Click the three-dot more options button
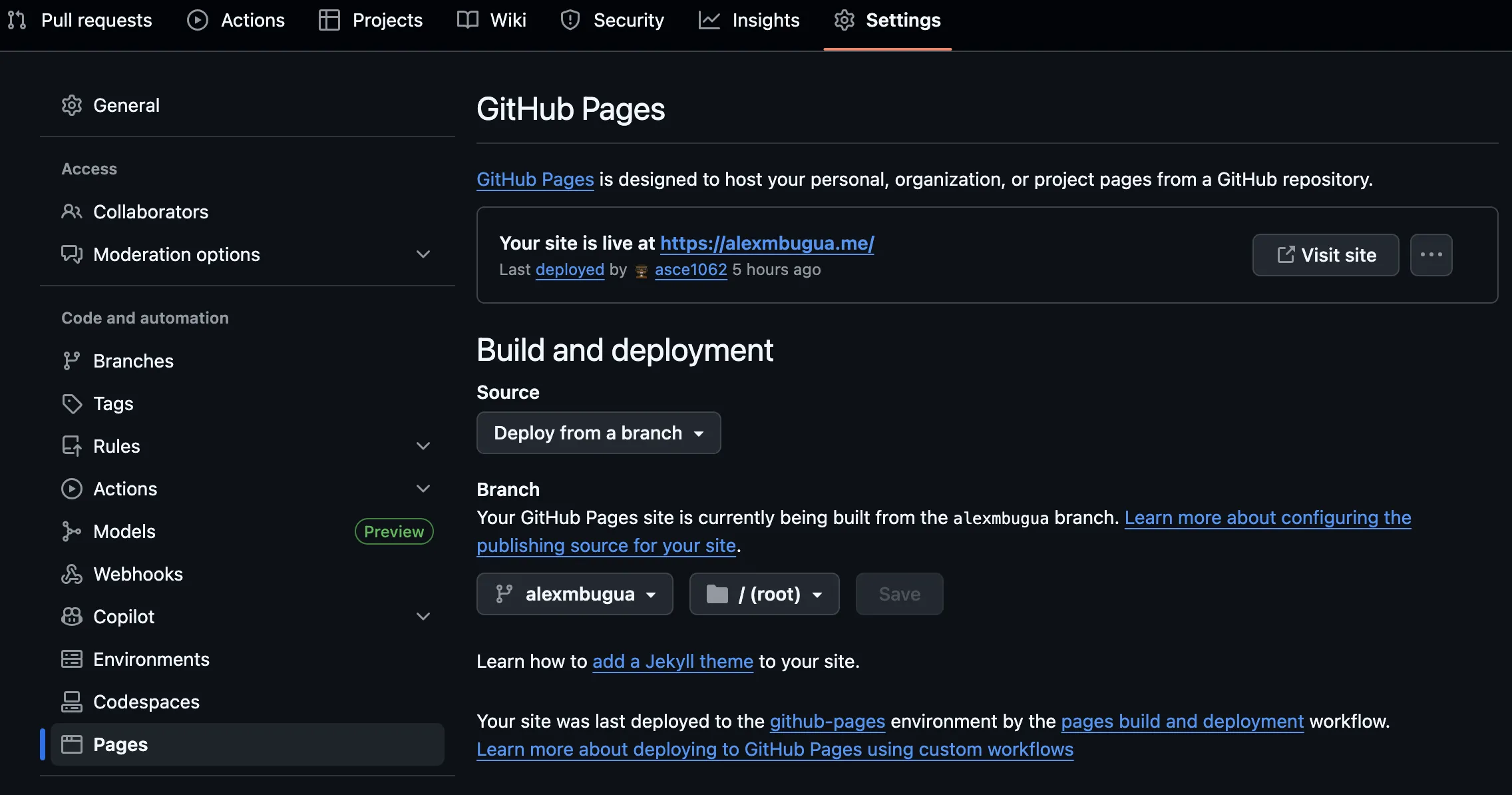Screen dimensions: 1512x795 (x=1432, y=255)
